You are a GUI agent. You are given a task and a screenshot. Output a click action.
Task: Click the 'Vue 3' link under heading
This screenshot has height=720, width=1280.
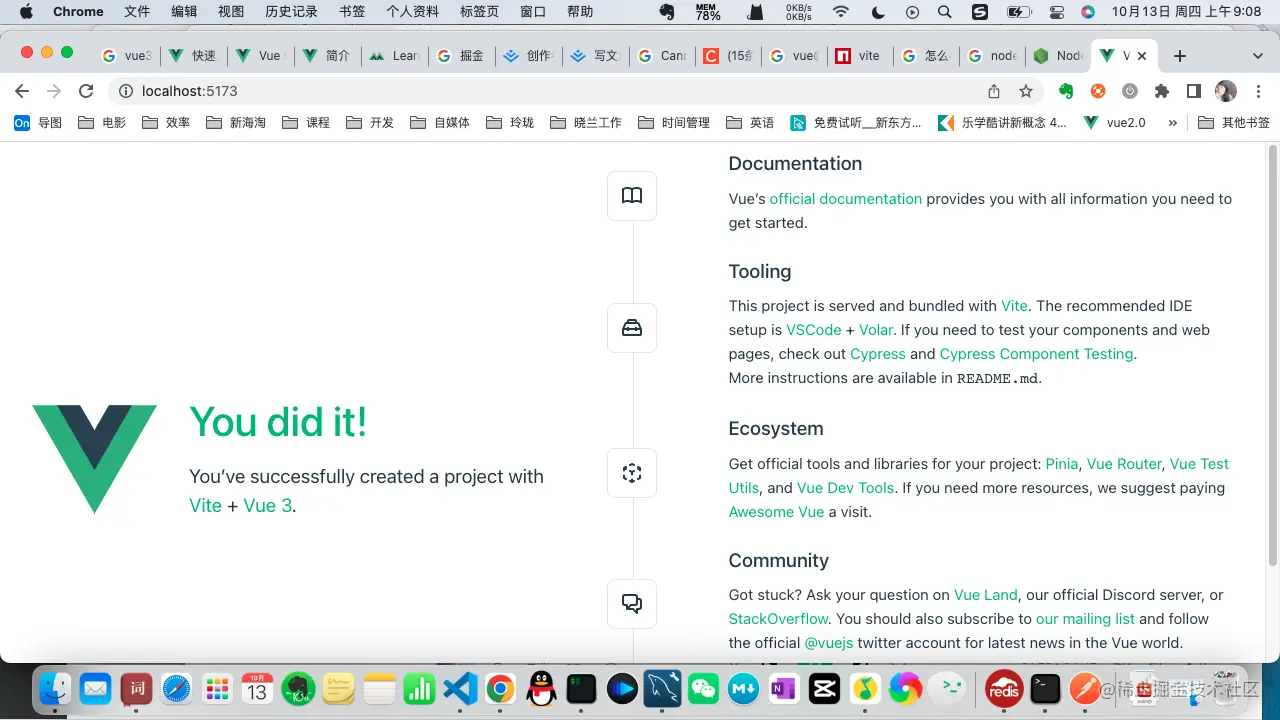268,505
